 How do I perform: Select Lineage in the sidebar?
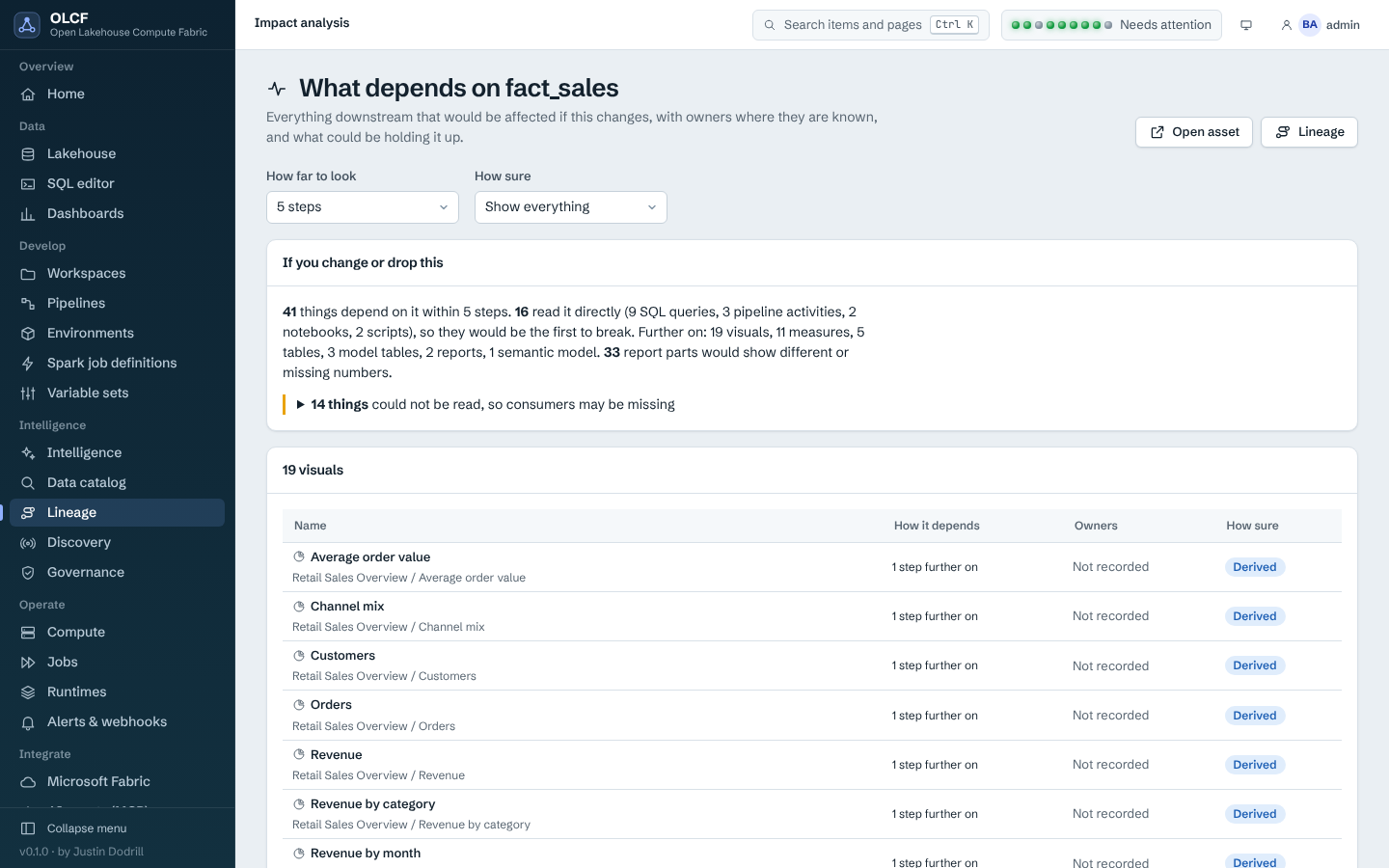coord(117,512)
